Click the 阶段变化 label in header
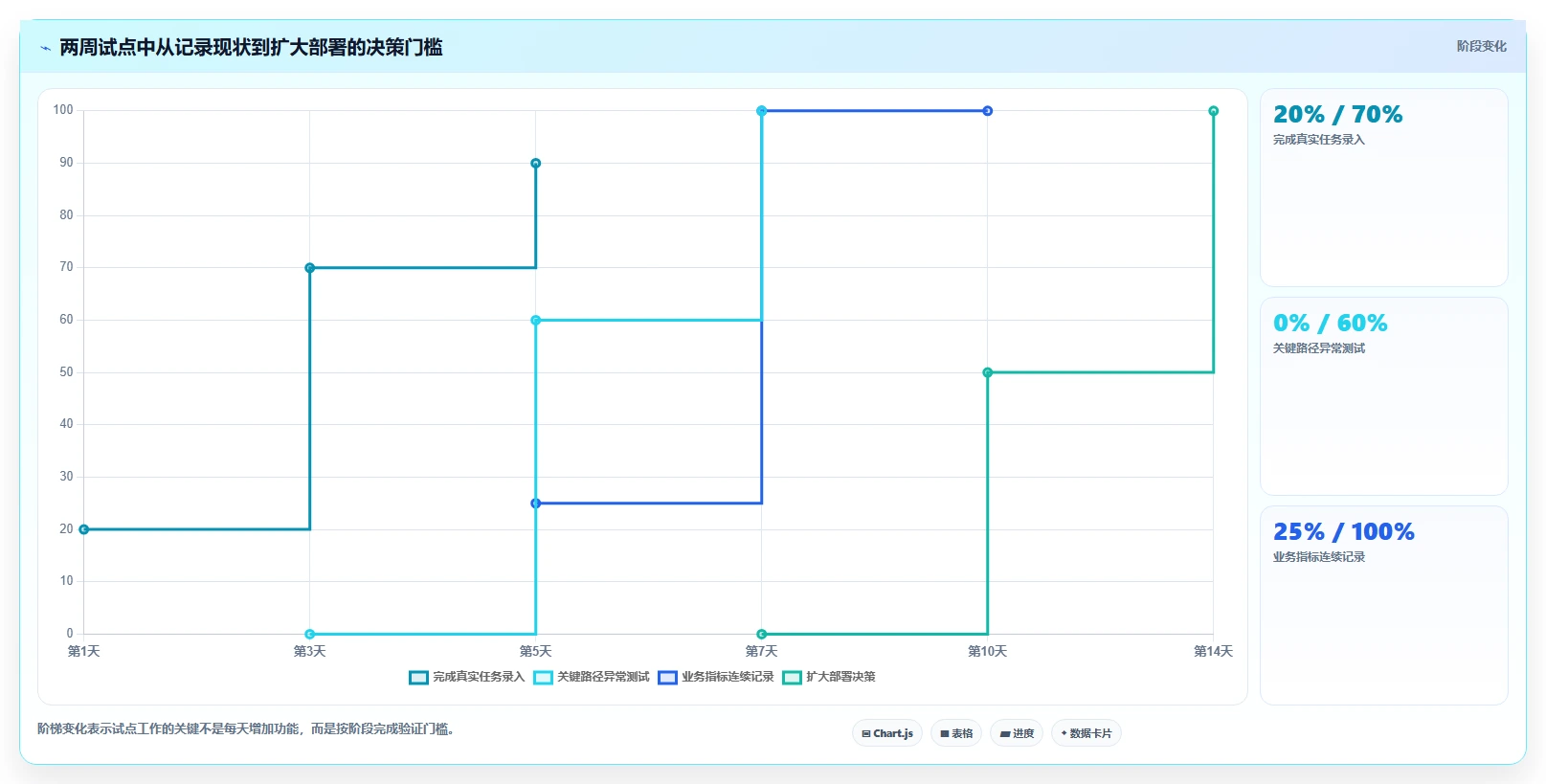 (1481, 46)
